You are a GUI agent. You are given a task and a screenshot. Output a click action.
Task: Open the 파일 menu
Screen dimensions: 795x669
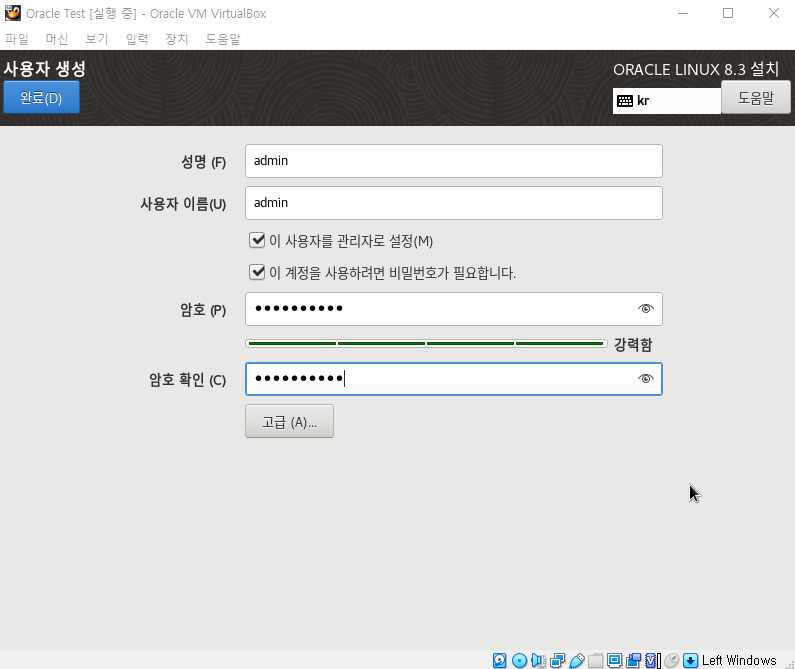click(17, 39)
